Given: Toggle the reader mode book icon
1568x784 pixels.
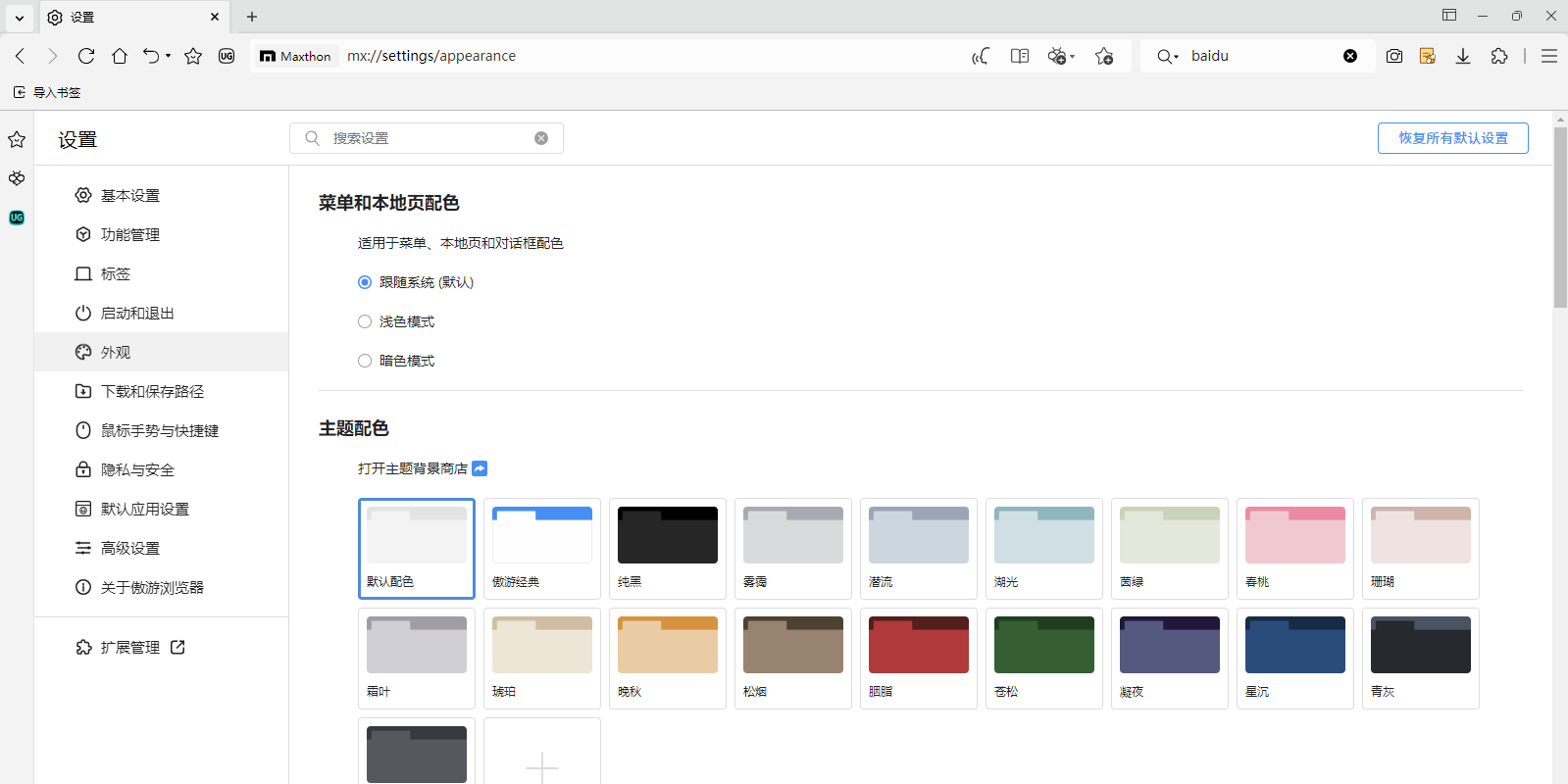Looking at the screenshot, I should [x=1020, y=56].
